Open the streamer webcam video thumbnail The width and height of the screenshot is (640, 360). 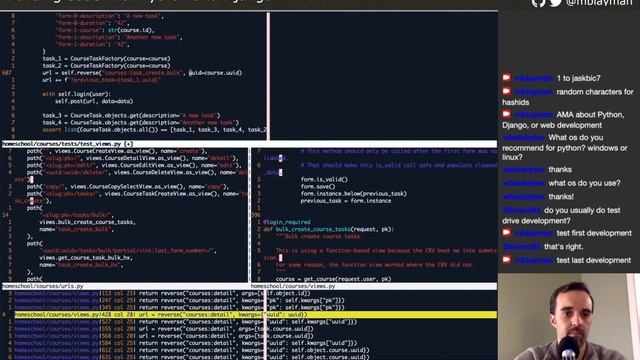[569, 317]
